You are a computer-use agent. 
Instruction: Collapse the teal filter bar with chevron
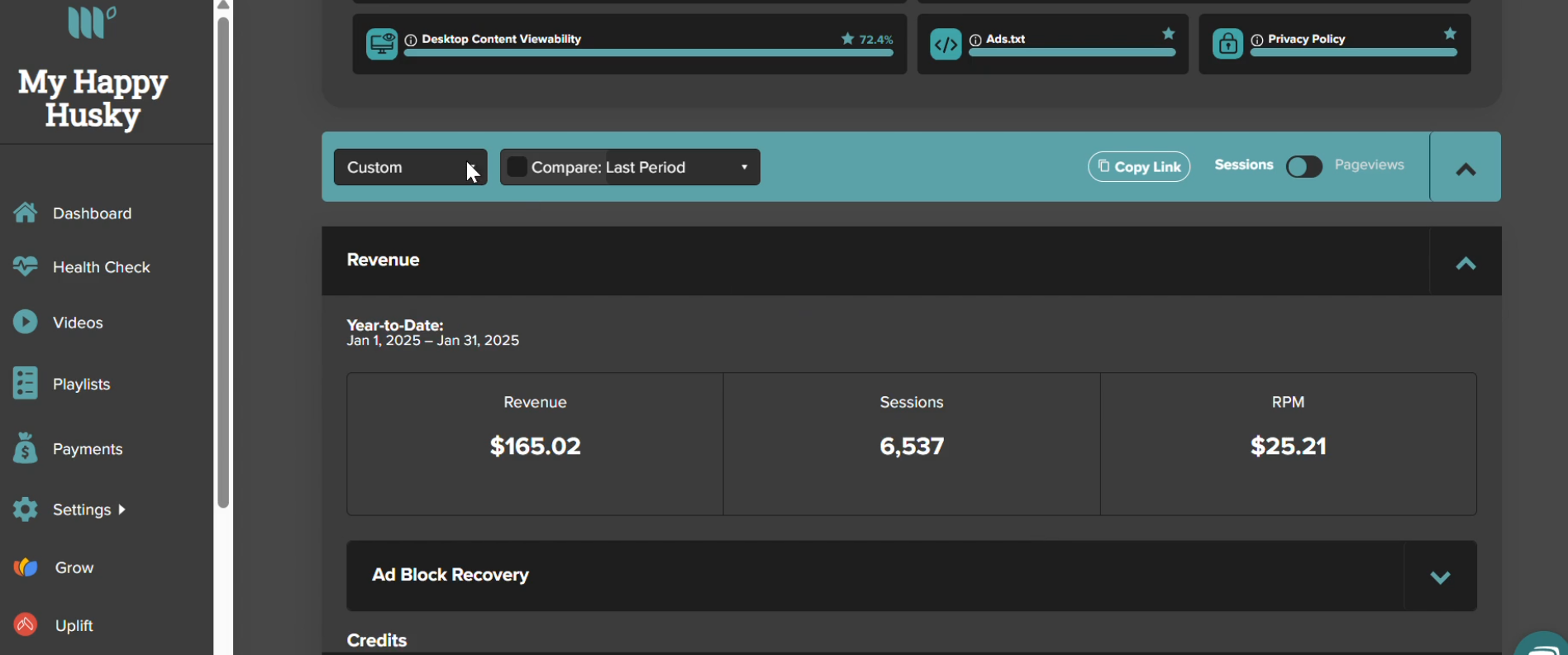(1466, 168)
